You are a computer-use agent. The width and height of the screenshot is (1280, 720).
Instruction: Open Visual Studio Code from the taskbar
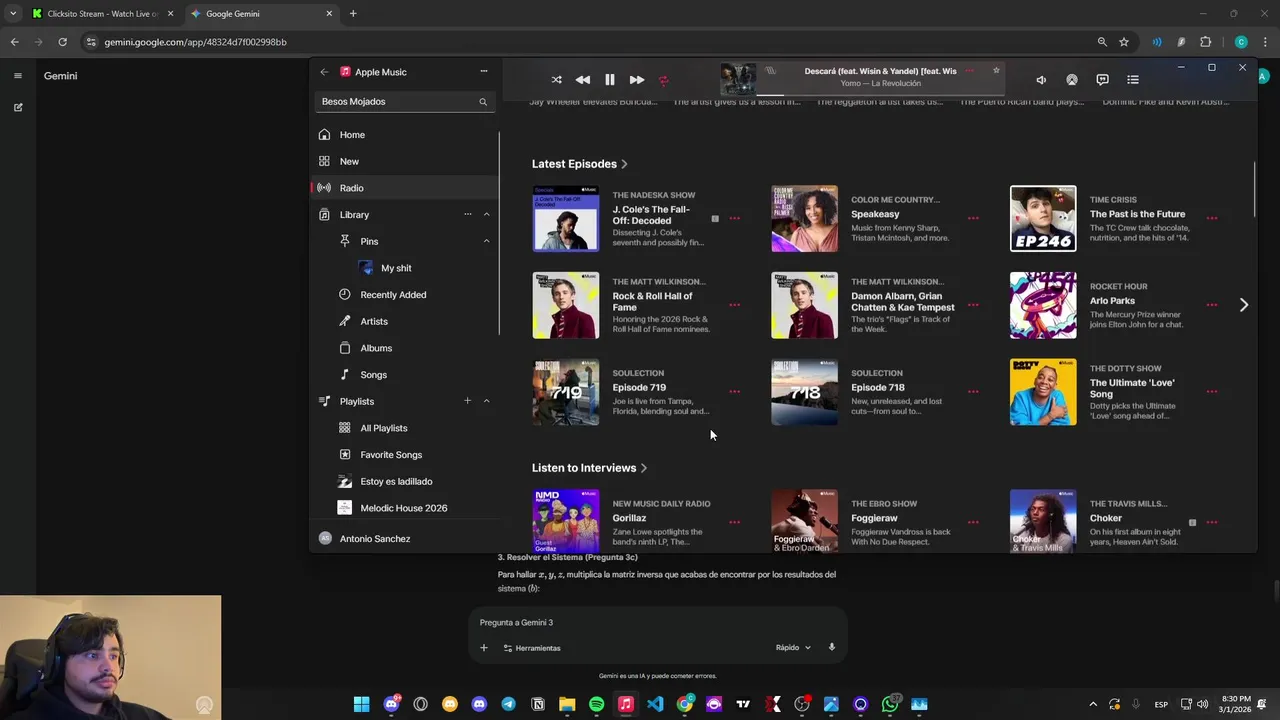coord(655,704)
